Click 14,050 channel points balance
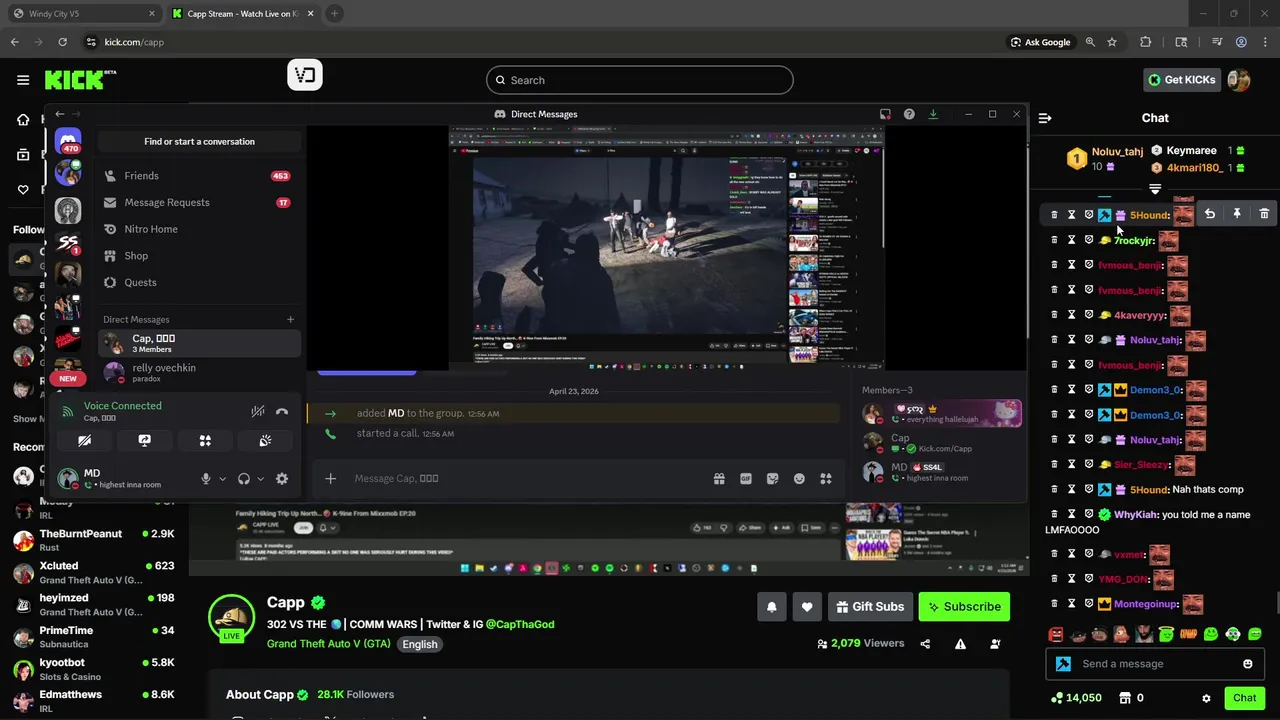1280x720 pixels. [1076, 698]
